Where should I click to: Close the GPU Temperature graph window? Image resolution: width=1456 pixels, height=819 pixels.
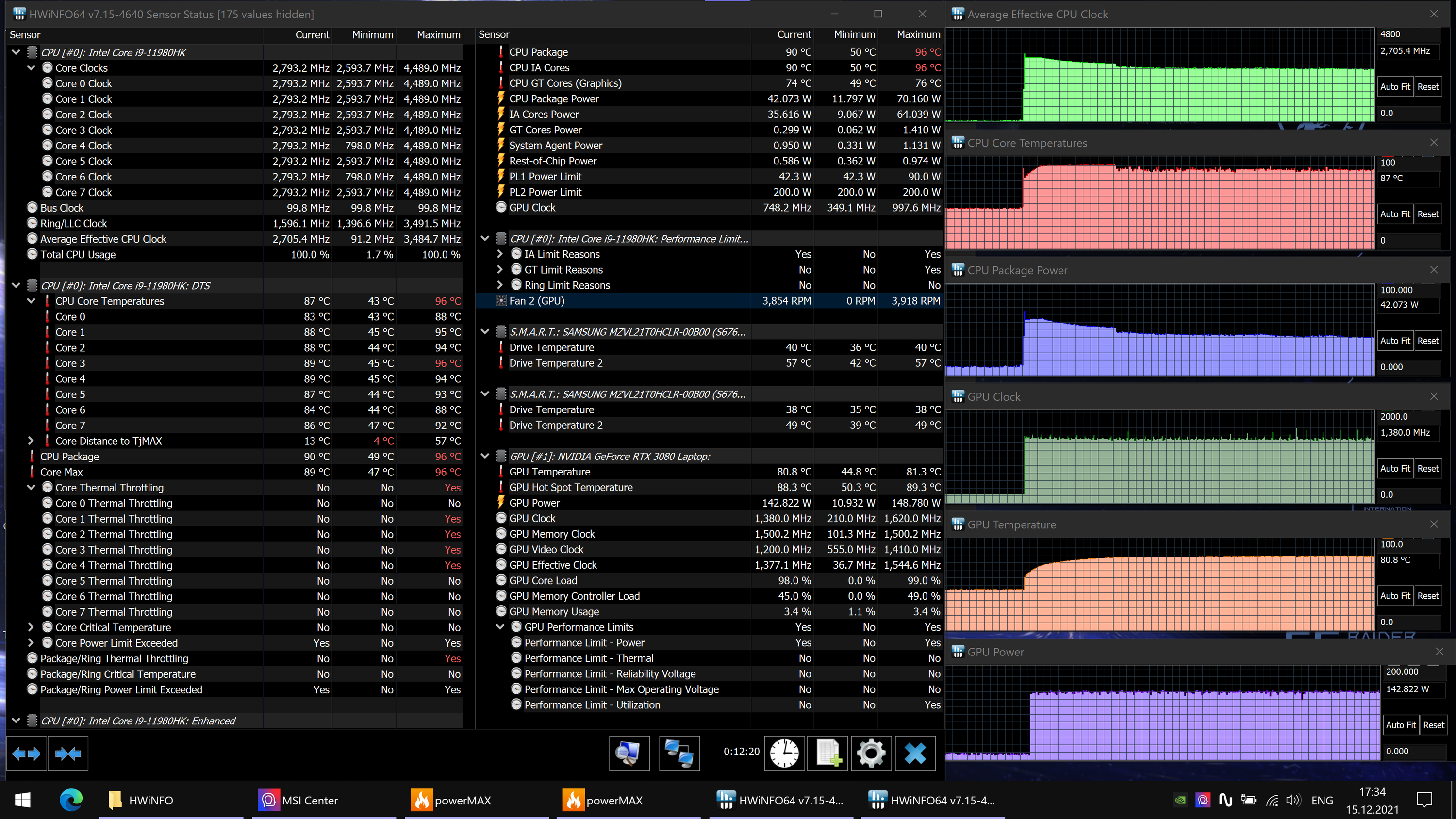point(1433,524)
